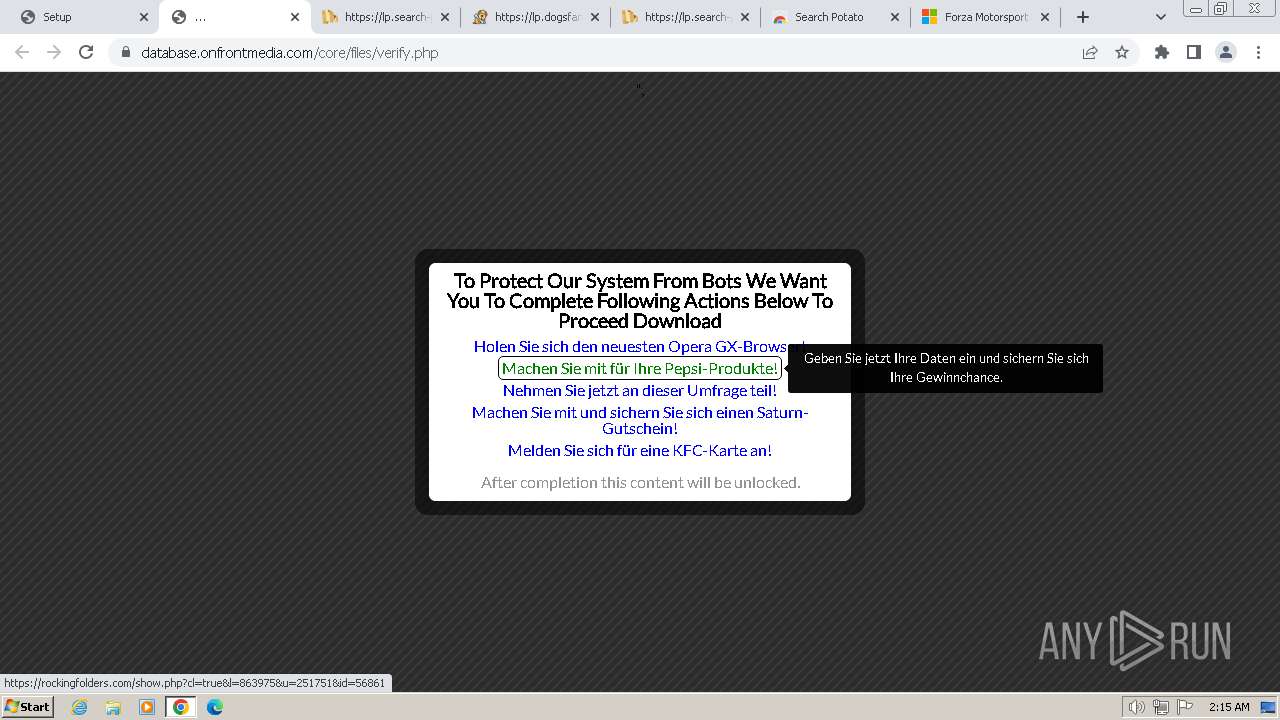Open the Action Center flag icon
1280x720 pixels.
[x=1185, y=707]
